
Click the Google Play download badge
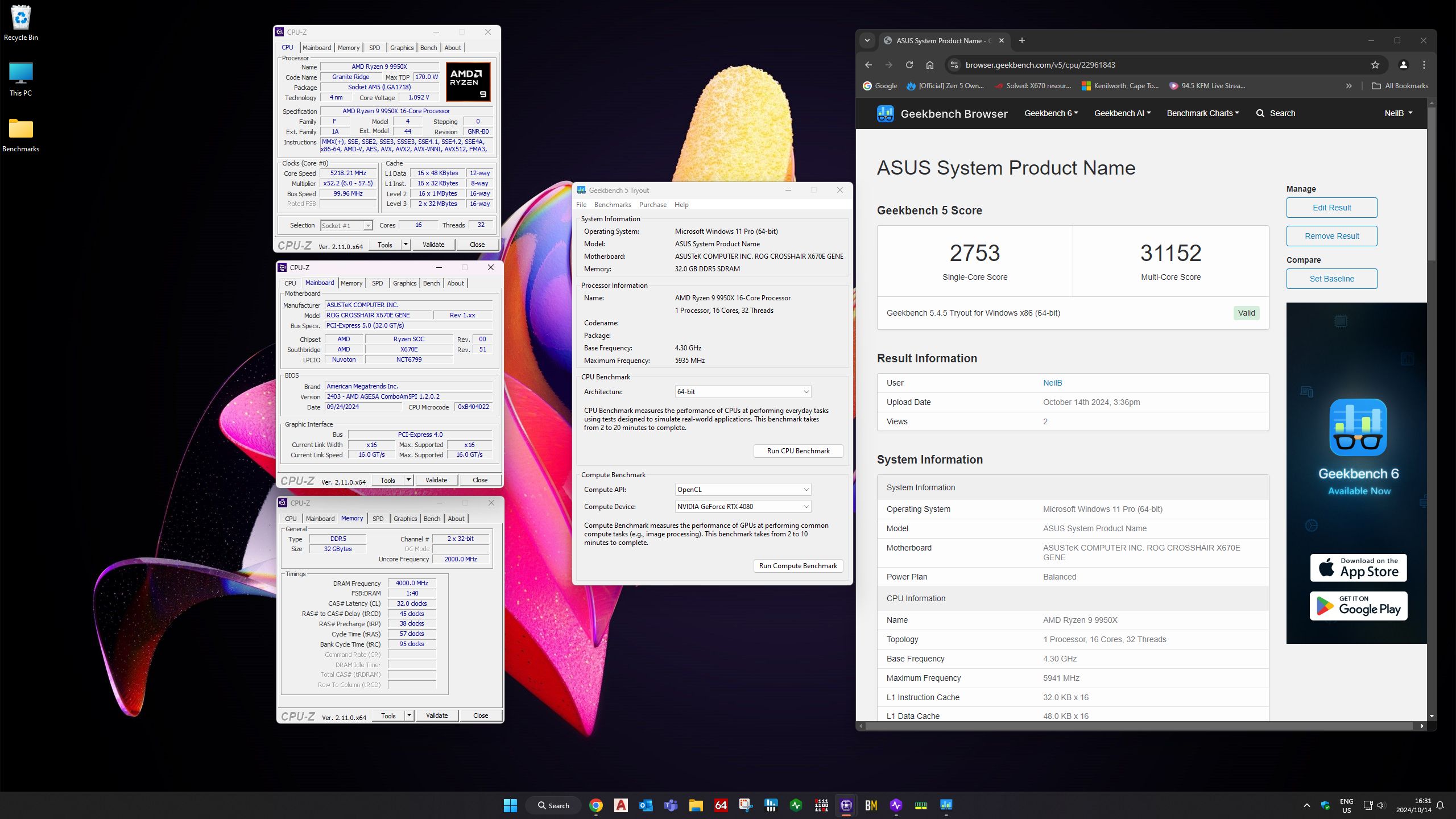(1358, 606)
